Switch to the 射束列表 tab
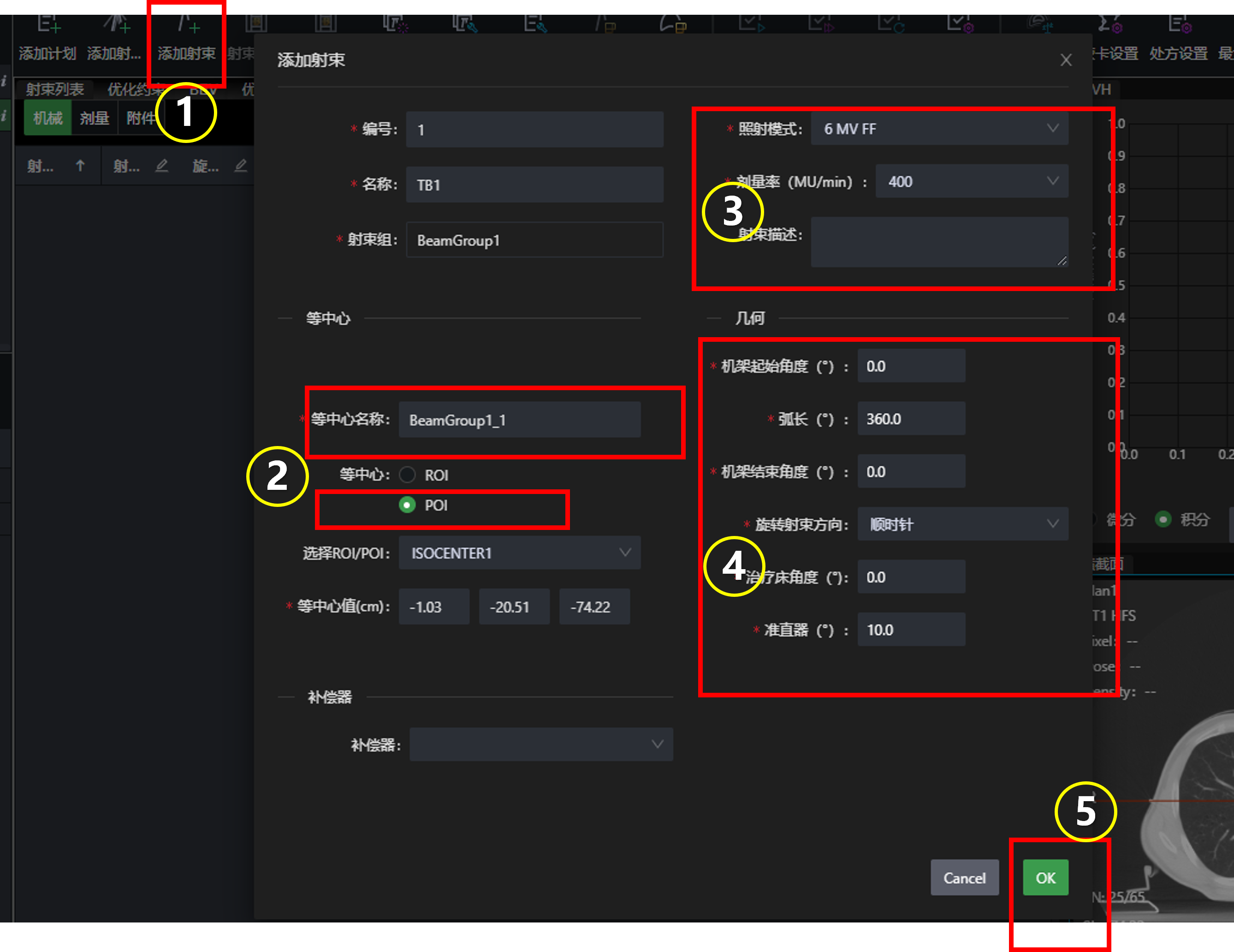 [x=55, y=89]
